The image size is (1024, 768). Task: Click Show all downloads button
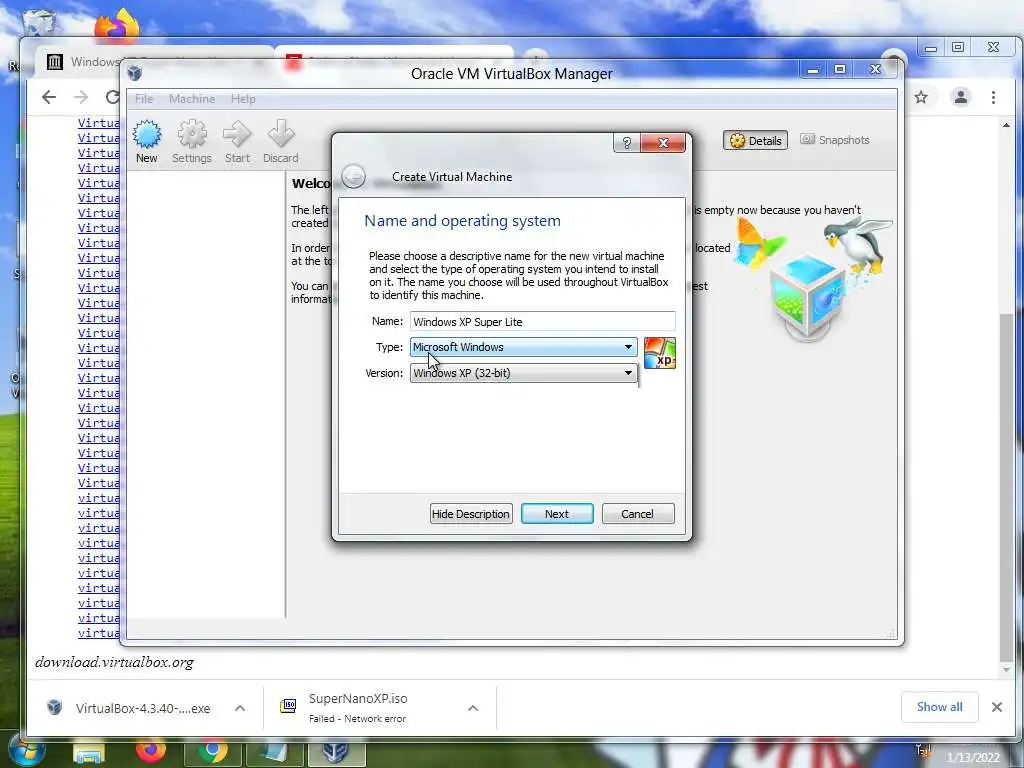pyautogui.click(x=939, y=707)
